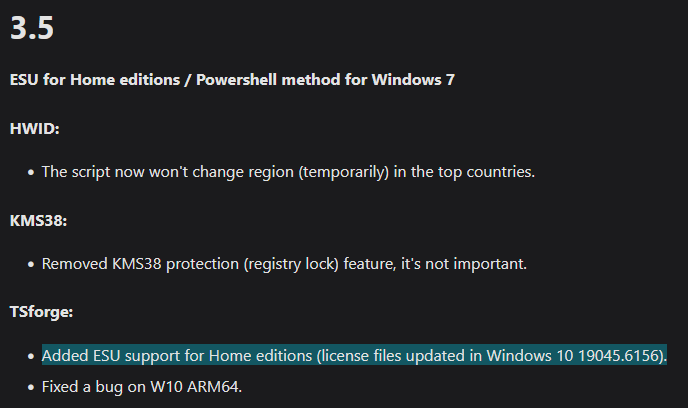Click the highlighted Added ESU support line
Image resolution: width=688 pixels, height=408 pixels.
point(354,355)
